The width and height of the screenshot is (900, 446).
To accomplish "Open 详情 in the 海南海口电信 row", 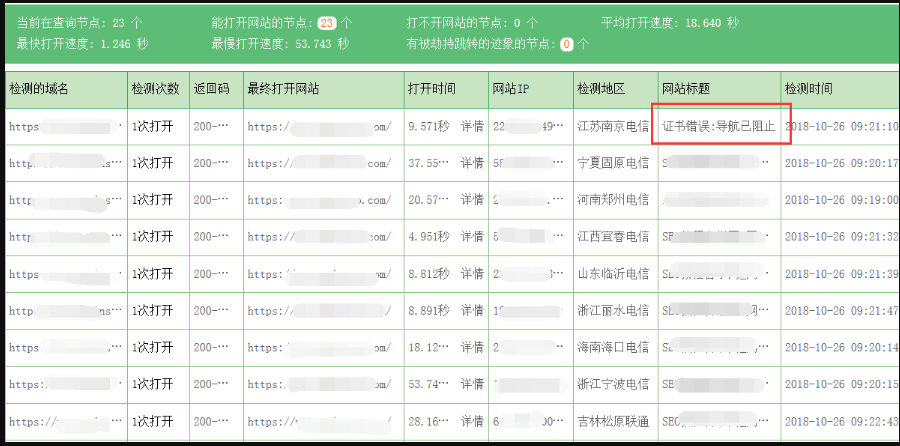I will [x=471, y=347].
